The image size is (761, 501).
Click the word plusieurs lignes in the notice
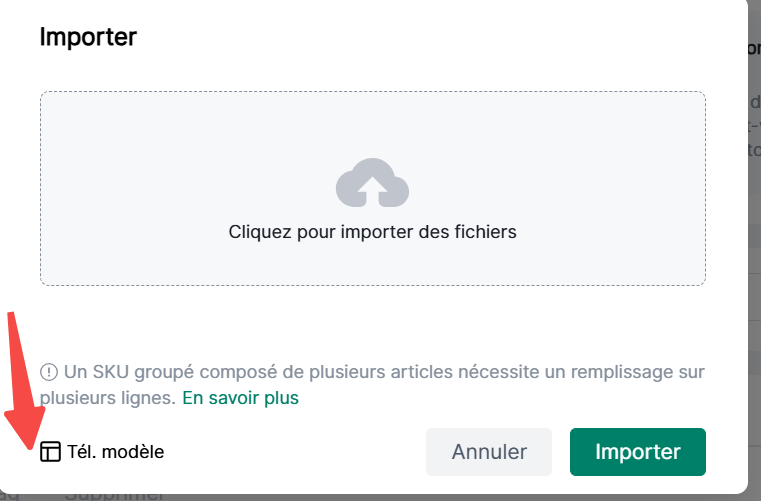(107, 398)
